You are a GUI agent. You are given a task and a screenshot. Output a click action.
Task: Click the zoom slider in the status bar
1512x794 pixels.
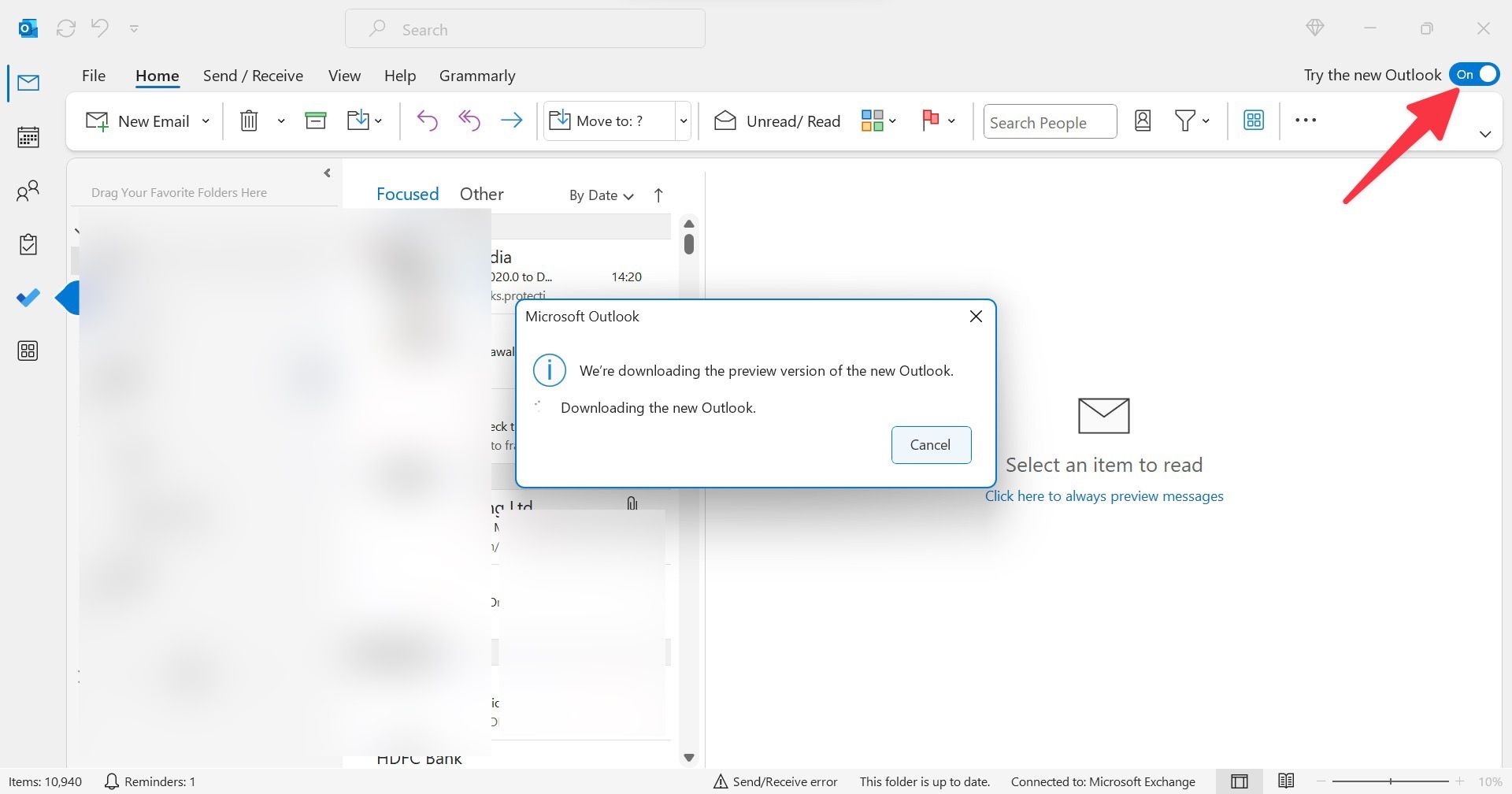[1391, 781]
